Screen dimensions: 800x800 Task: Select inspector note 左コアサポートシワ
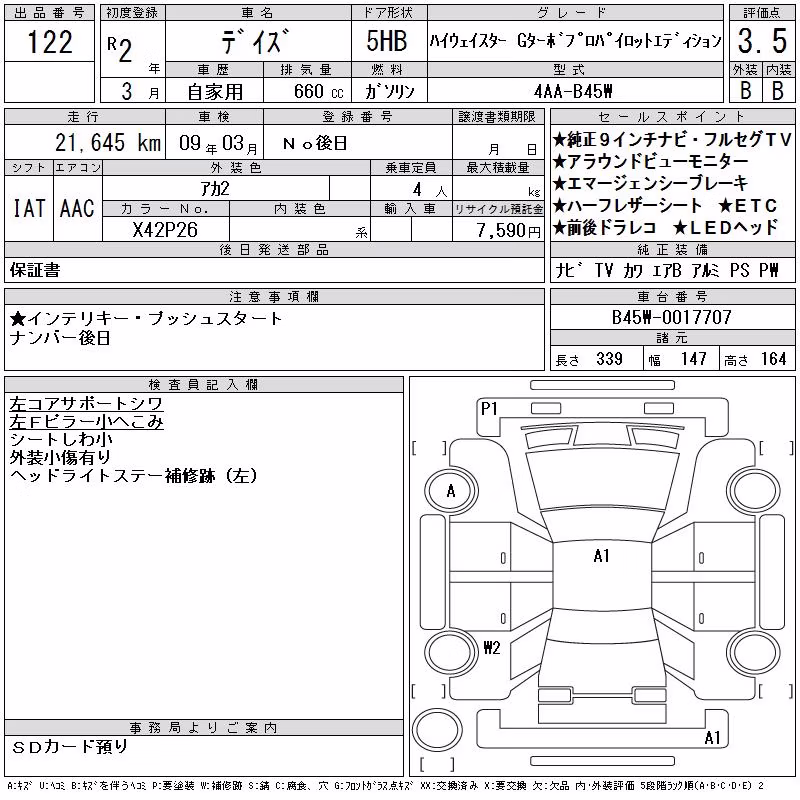click(86, 404)
